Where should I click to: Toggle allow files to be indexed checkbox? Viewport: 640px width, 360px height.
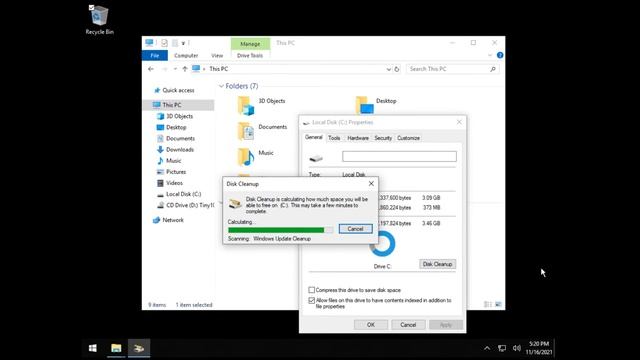point(312,300)
